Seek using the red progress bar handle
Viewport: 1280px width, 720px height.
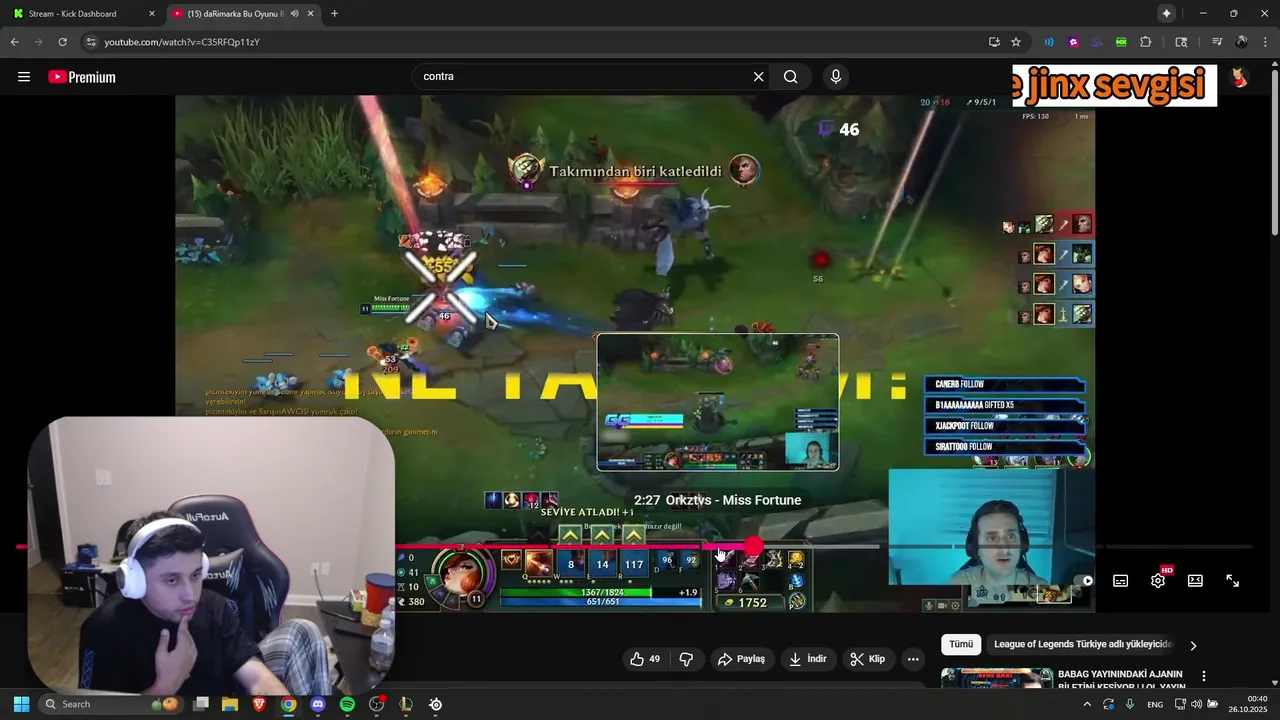pos(753,547)
